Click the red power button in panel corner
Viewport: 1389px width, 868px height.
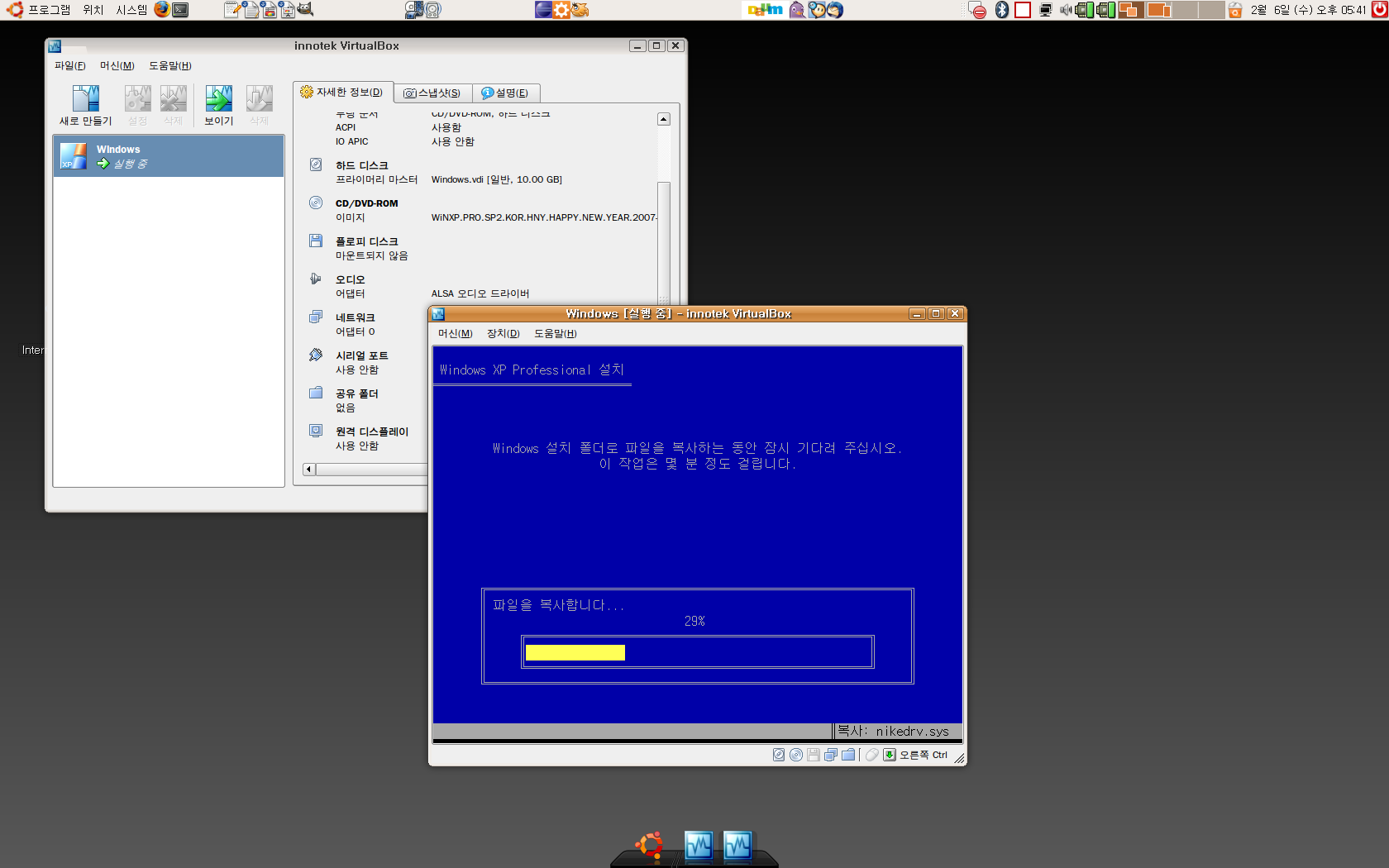pyautogui.click(x=1380, y=10)
